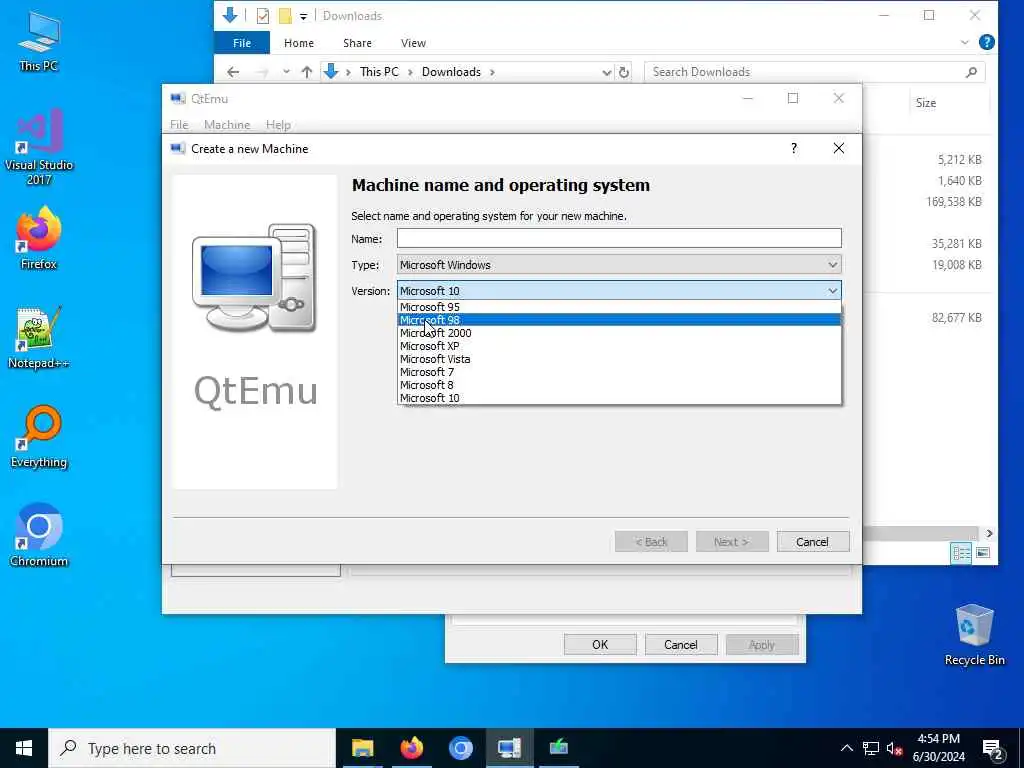This screenshot has height=768, width=1024.
Task: Select Microsoft 2000 version option
Action: pos(619,333)
